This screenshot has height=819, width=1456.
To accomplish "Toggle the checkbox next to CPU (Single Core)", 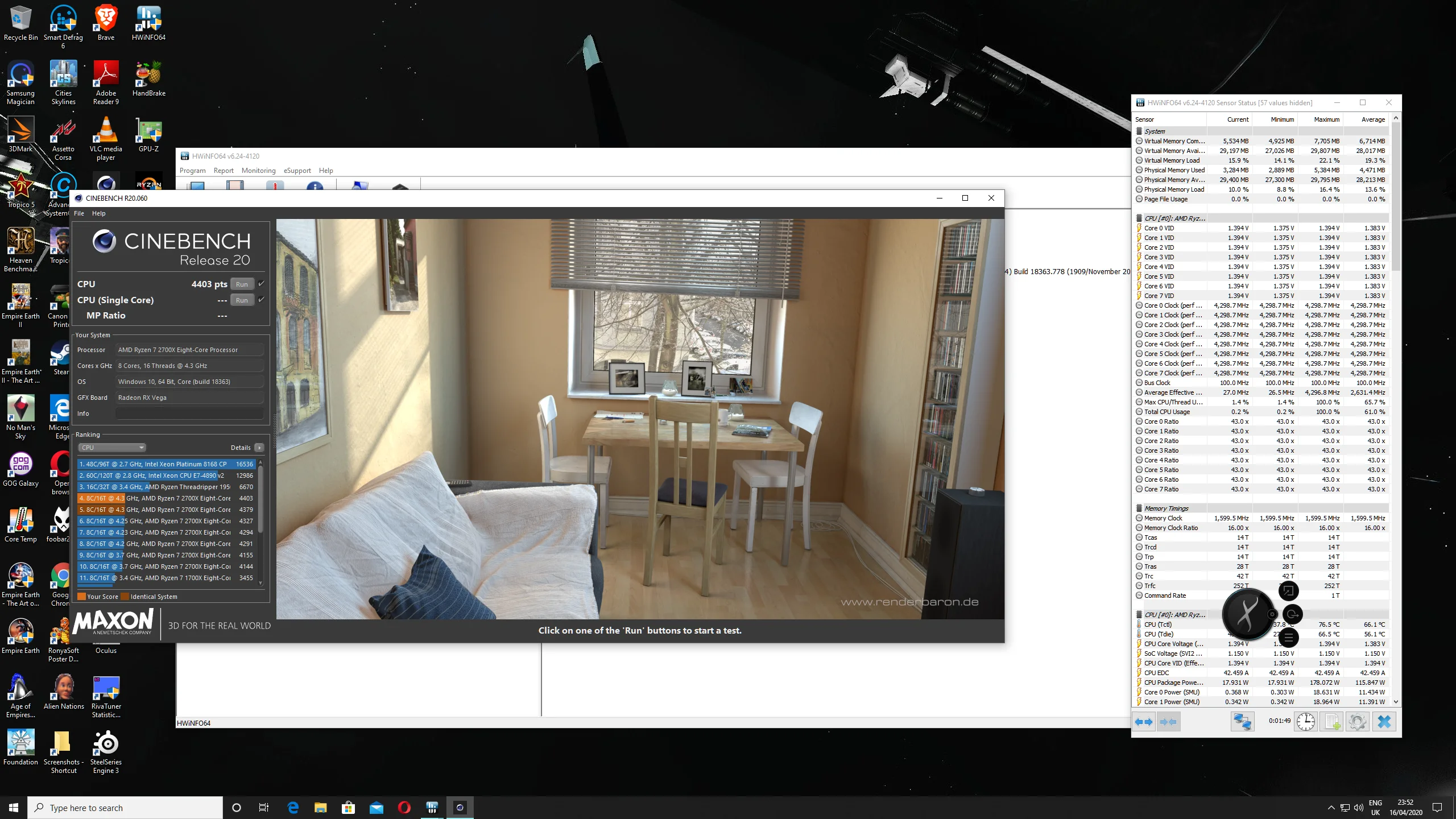I will pos(261,300).
